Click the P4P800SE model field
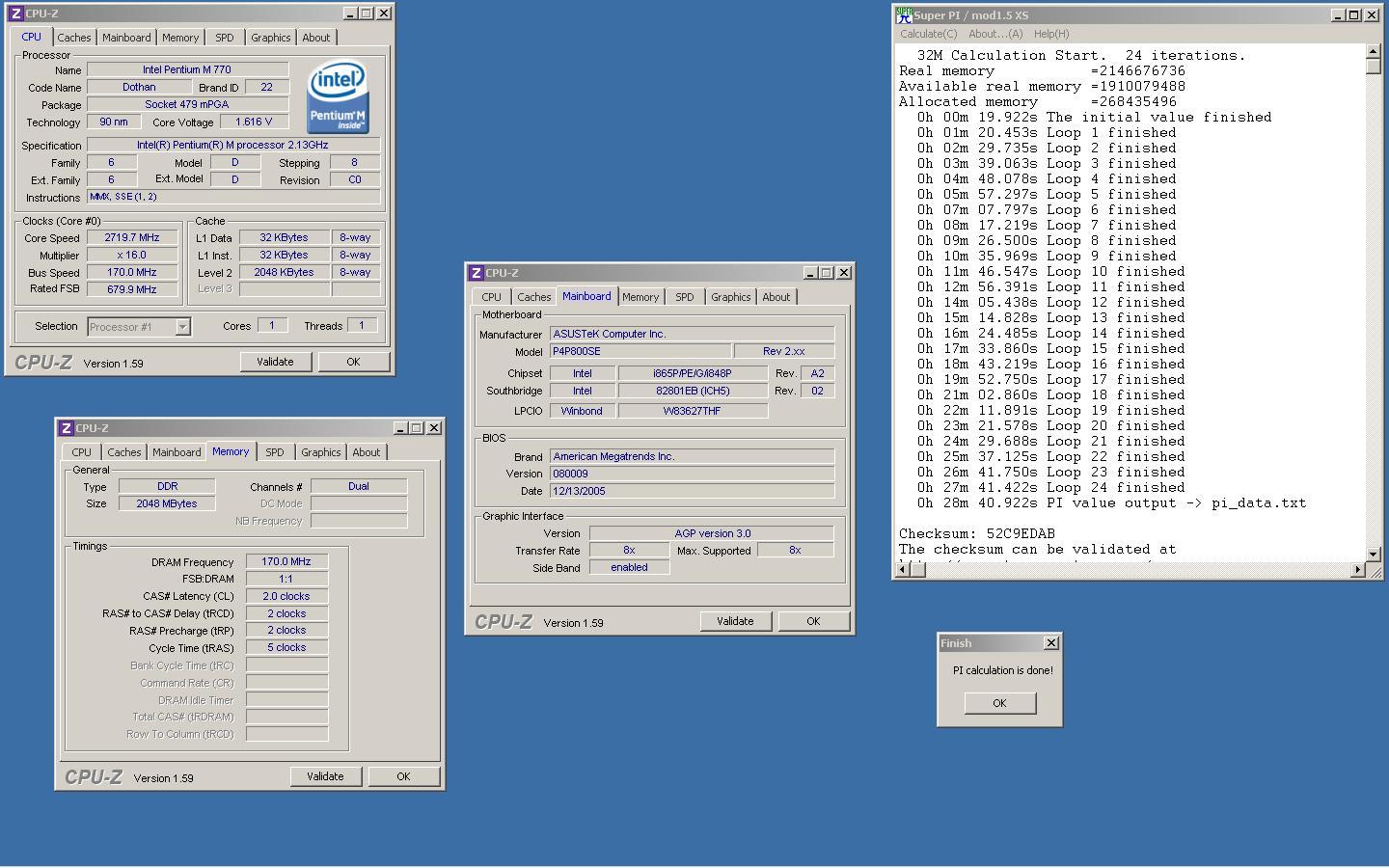The image size is (1389, 868). click(640, 351)
